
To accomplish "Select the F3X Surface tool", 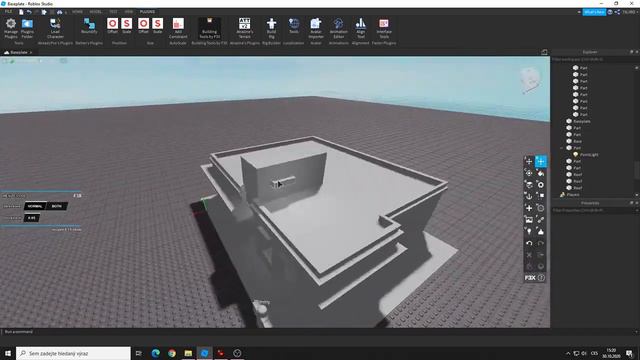I will tap(529, 185).
